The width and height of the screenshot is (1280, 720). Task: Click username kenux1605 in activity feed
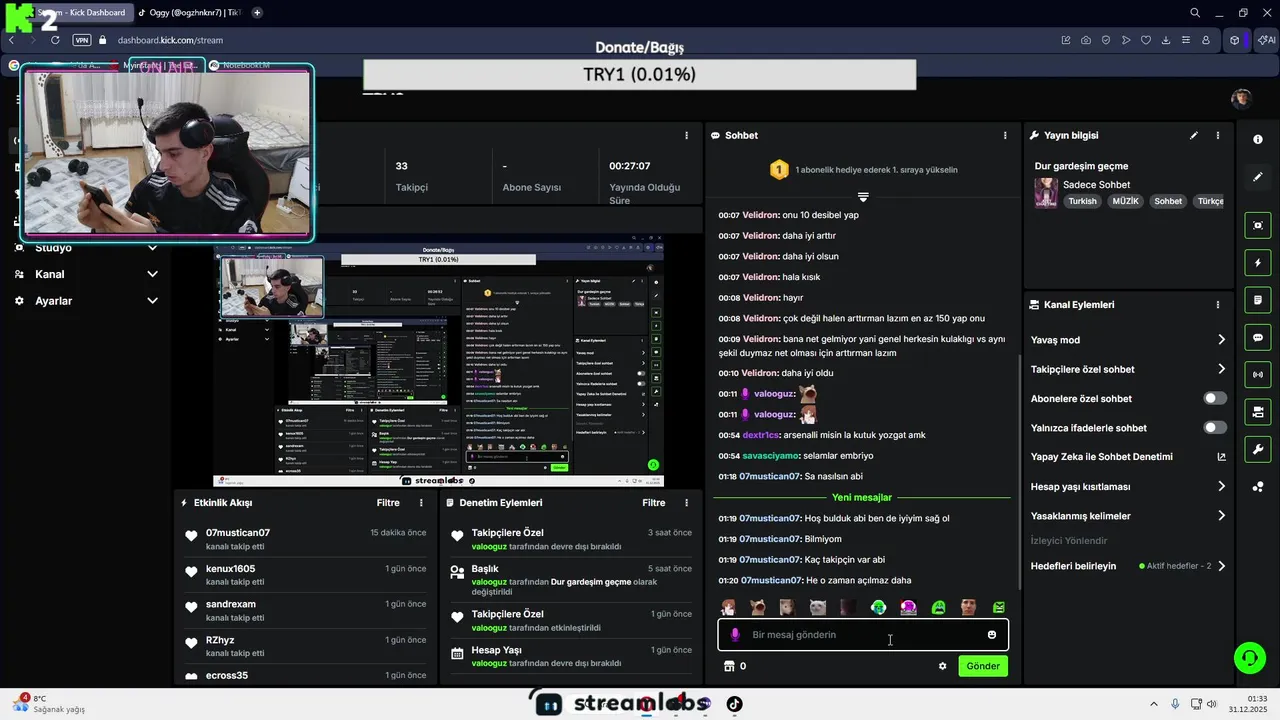pos(230,569)
